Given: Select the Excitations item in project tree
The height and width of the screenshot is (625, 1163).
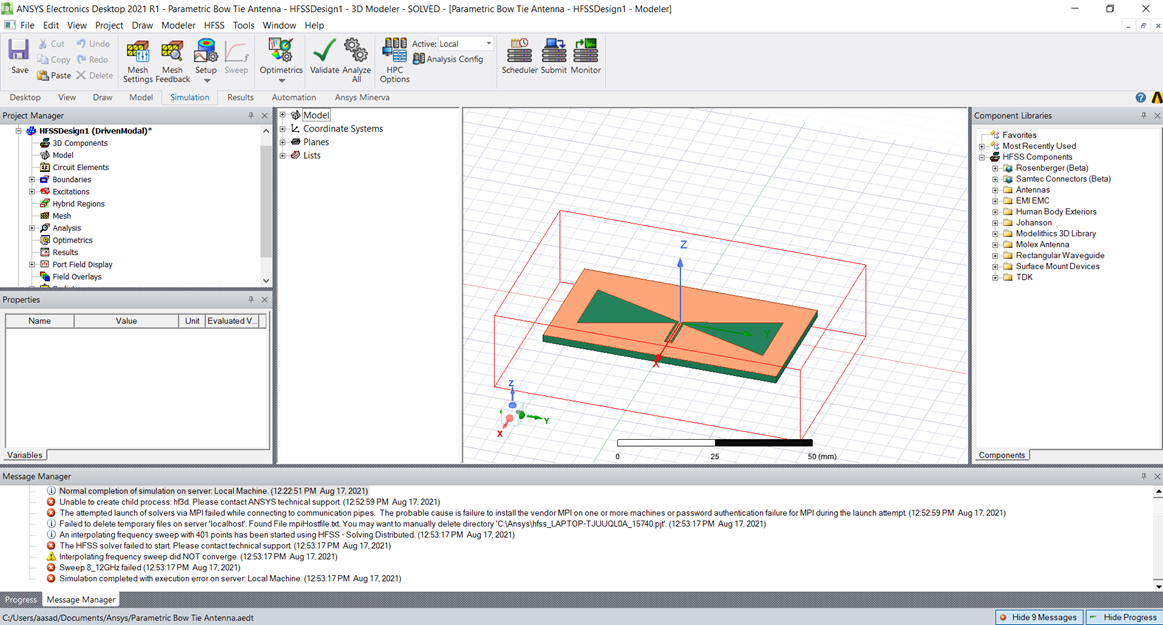Looking at the screenshot, I should [x=71, y=192].
